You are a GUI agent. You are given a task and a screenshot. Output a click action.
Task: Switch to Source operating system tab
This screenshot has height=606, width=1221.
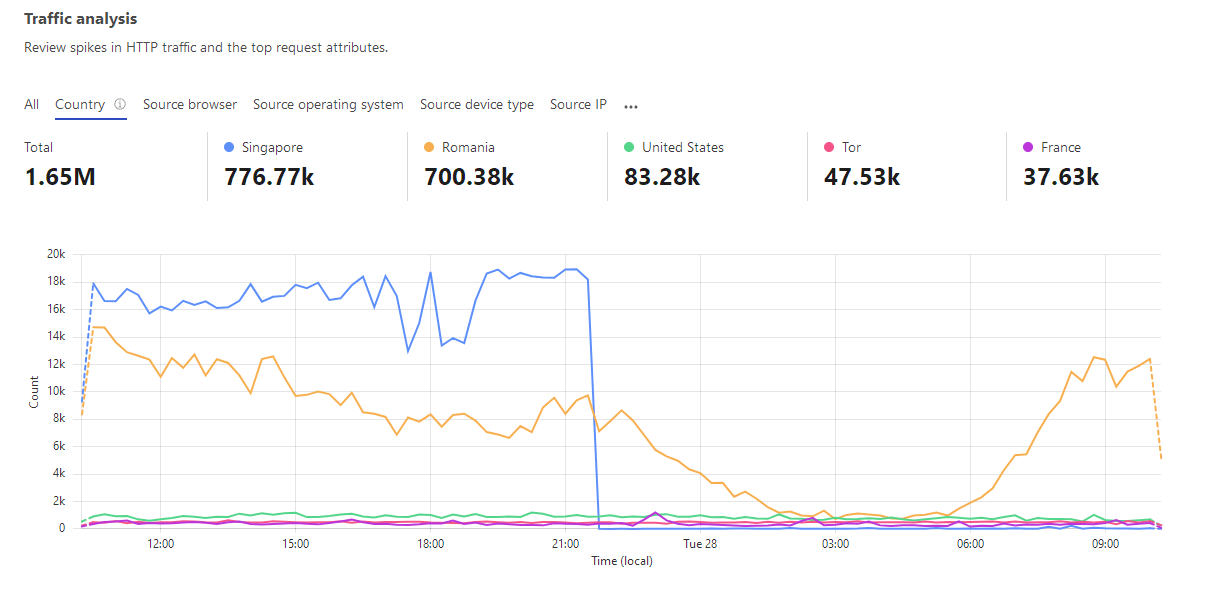coord(328,104)
